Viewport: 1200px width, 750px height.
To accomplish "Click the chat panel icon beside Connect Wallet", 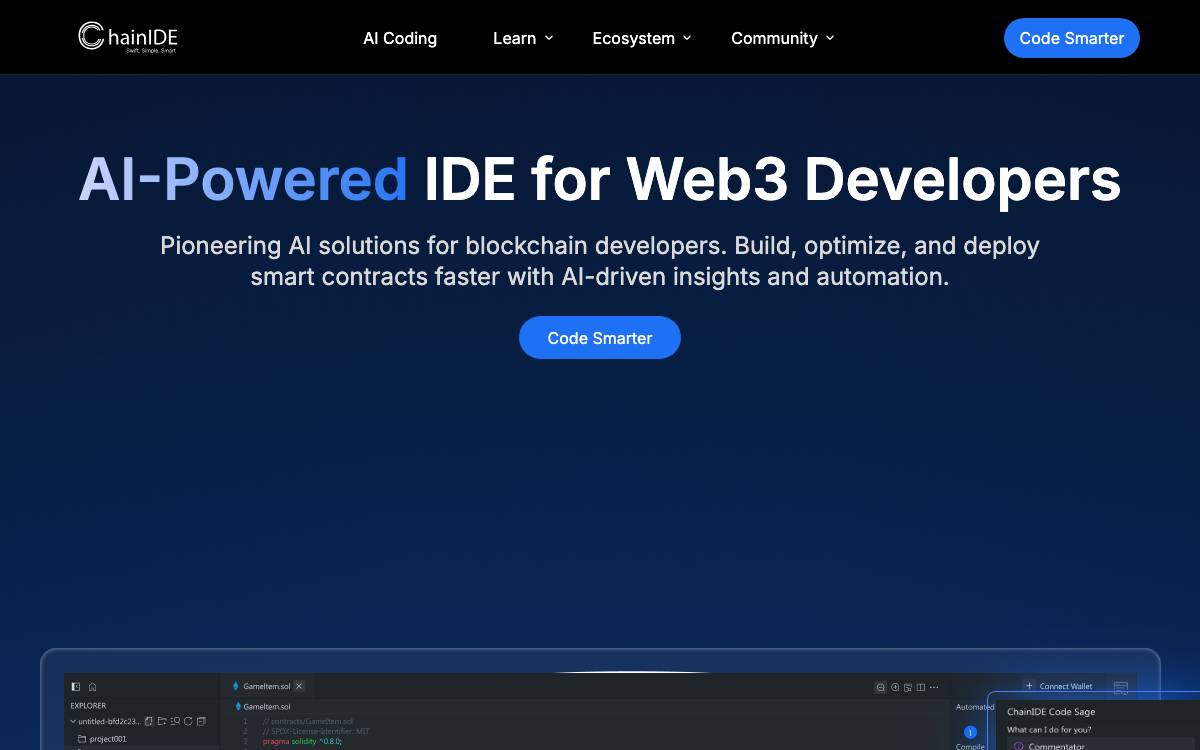I will click(1121, 688).
